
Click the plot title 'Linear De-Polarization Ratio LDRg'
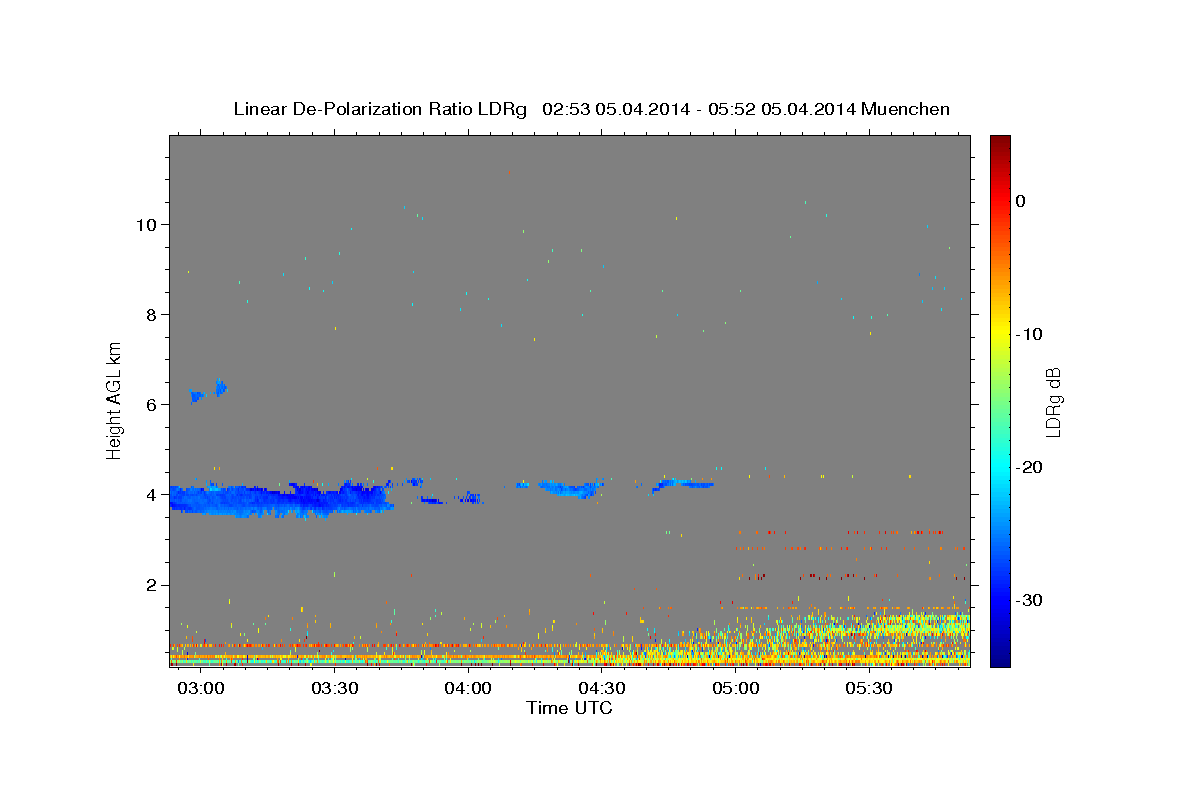pos(380,109)
